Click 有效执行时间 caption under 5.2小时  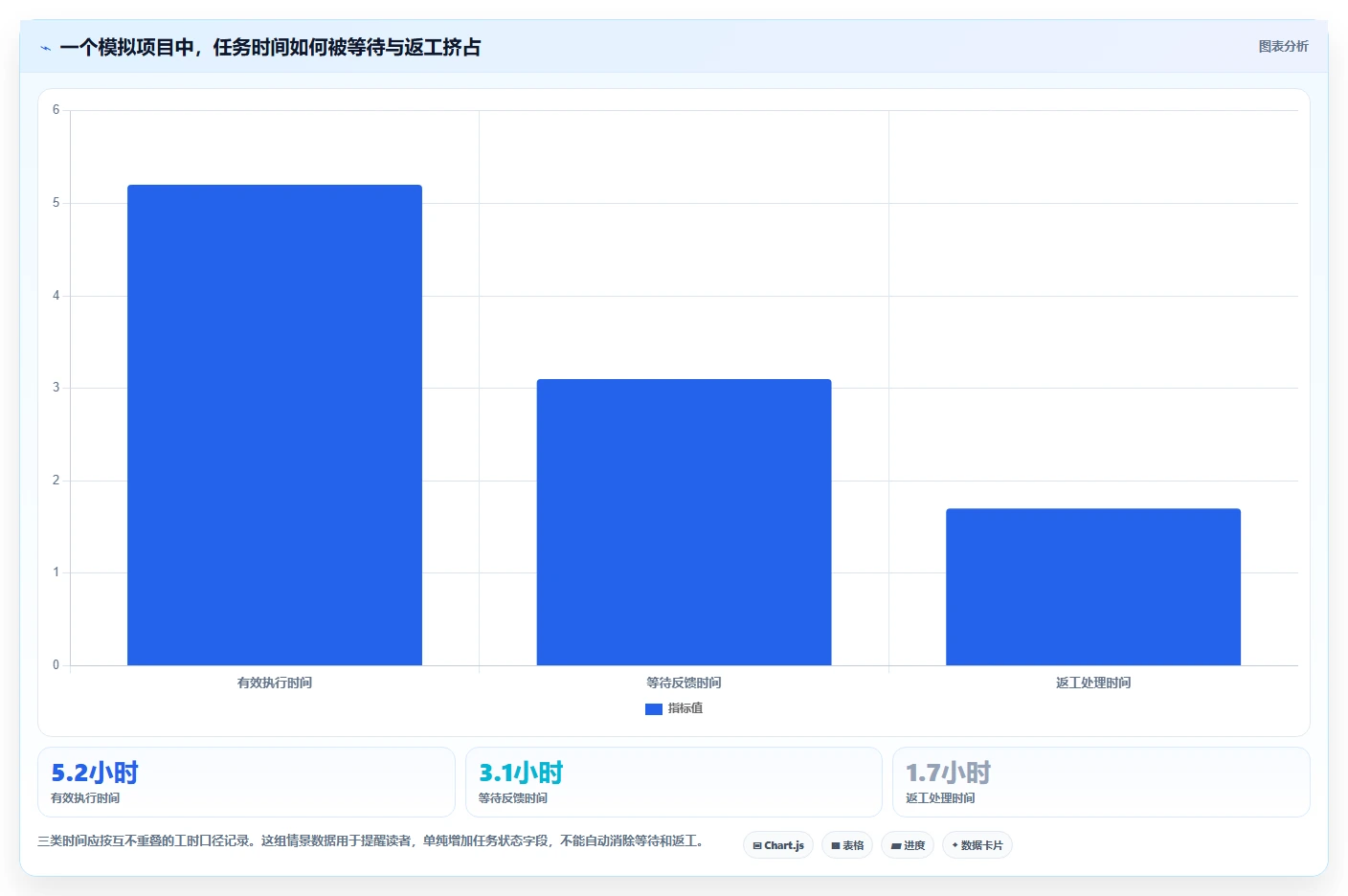[x=85, y=798]
